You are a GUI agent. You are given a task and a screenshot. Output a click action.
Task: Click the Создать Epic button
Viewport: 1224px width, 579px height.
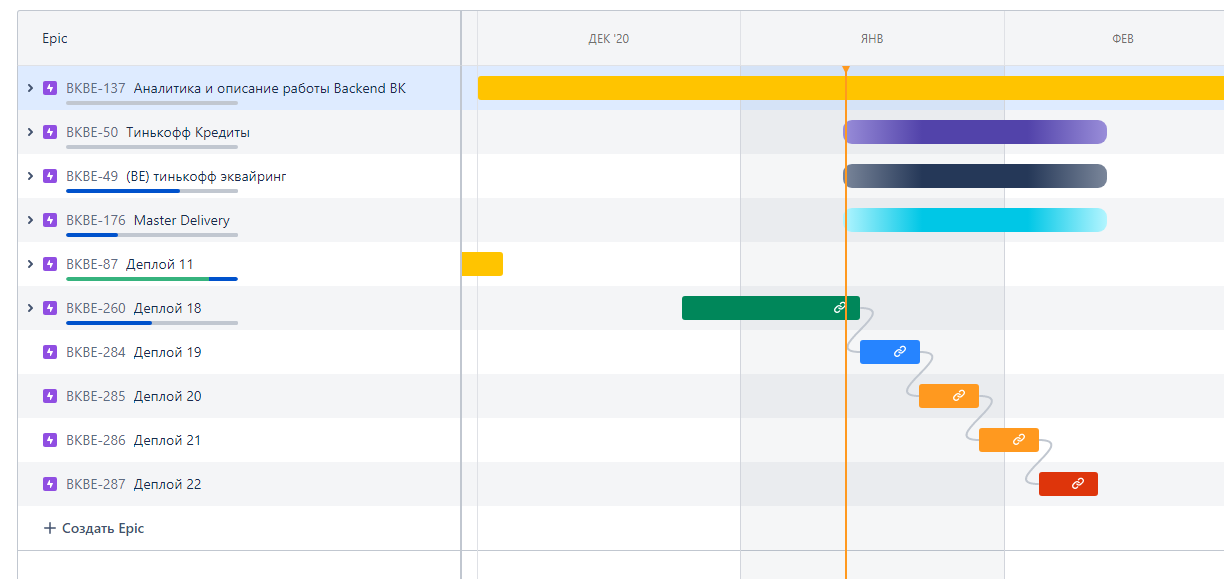pyautogui.click(x=94, y=528)
